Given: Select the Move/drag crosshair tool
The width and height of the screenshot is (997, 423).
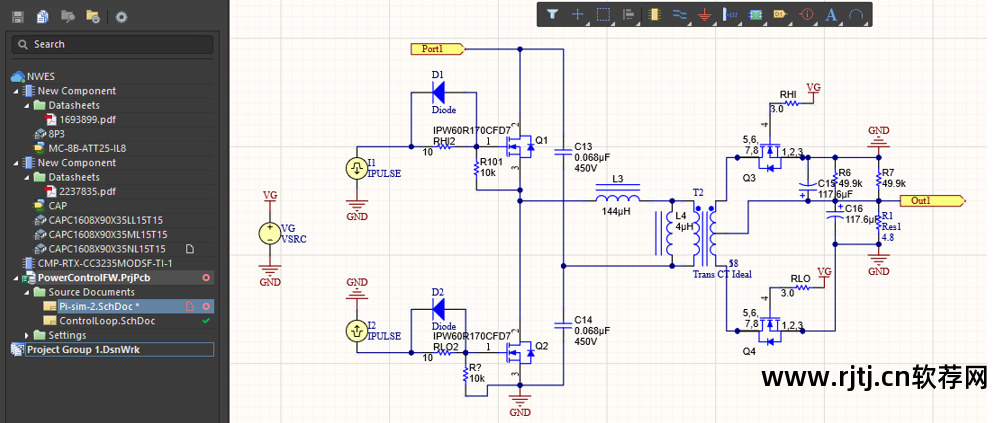Looking at the screenshot, I should click(x=577, y=14).
